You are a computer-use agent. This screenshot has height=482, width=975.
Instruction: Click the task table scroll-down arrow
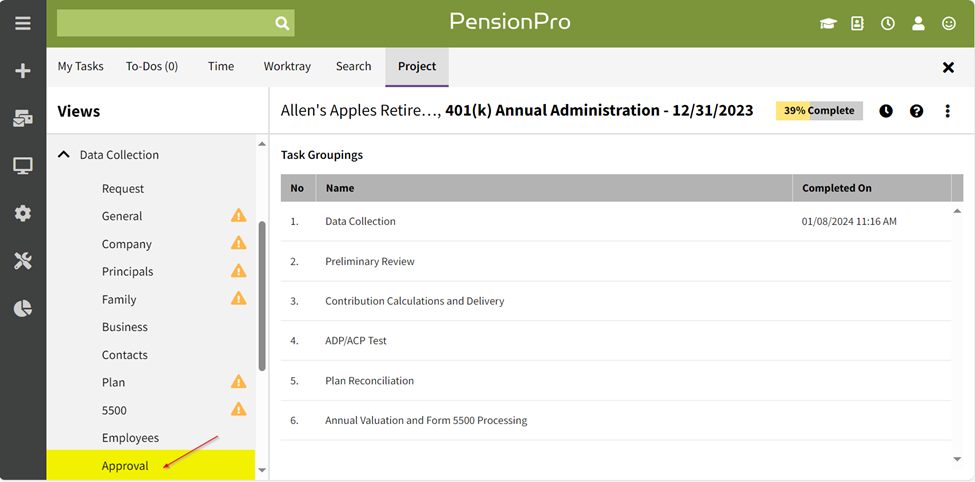click(958, 459)
